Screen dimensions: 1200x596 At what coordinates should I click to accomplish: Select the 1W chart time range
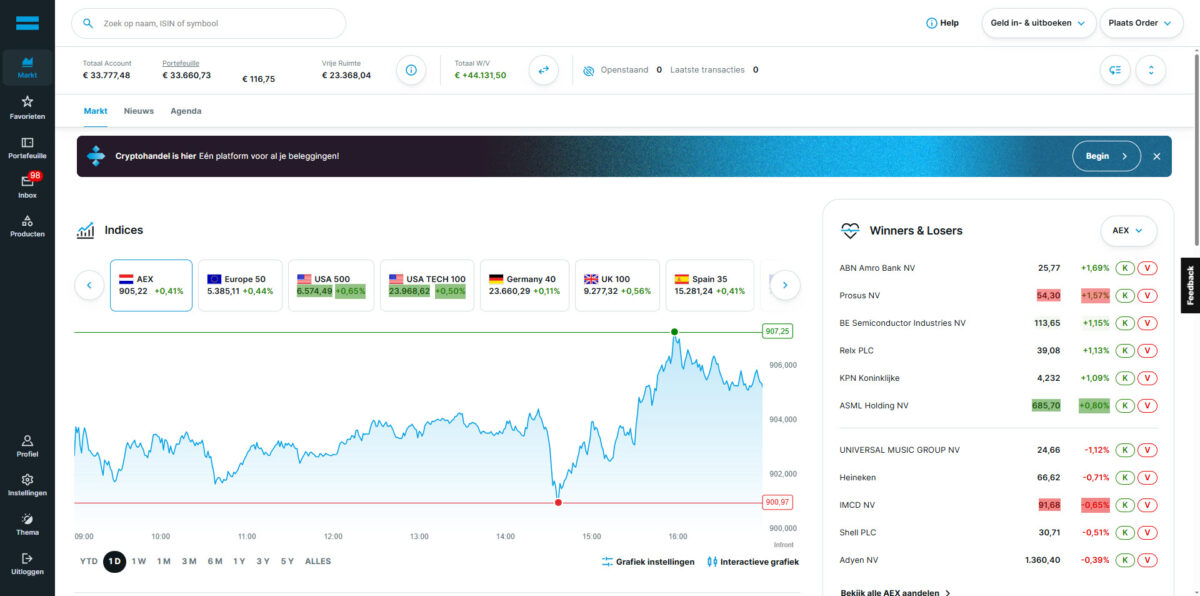[139, 561]
